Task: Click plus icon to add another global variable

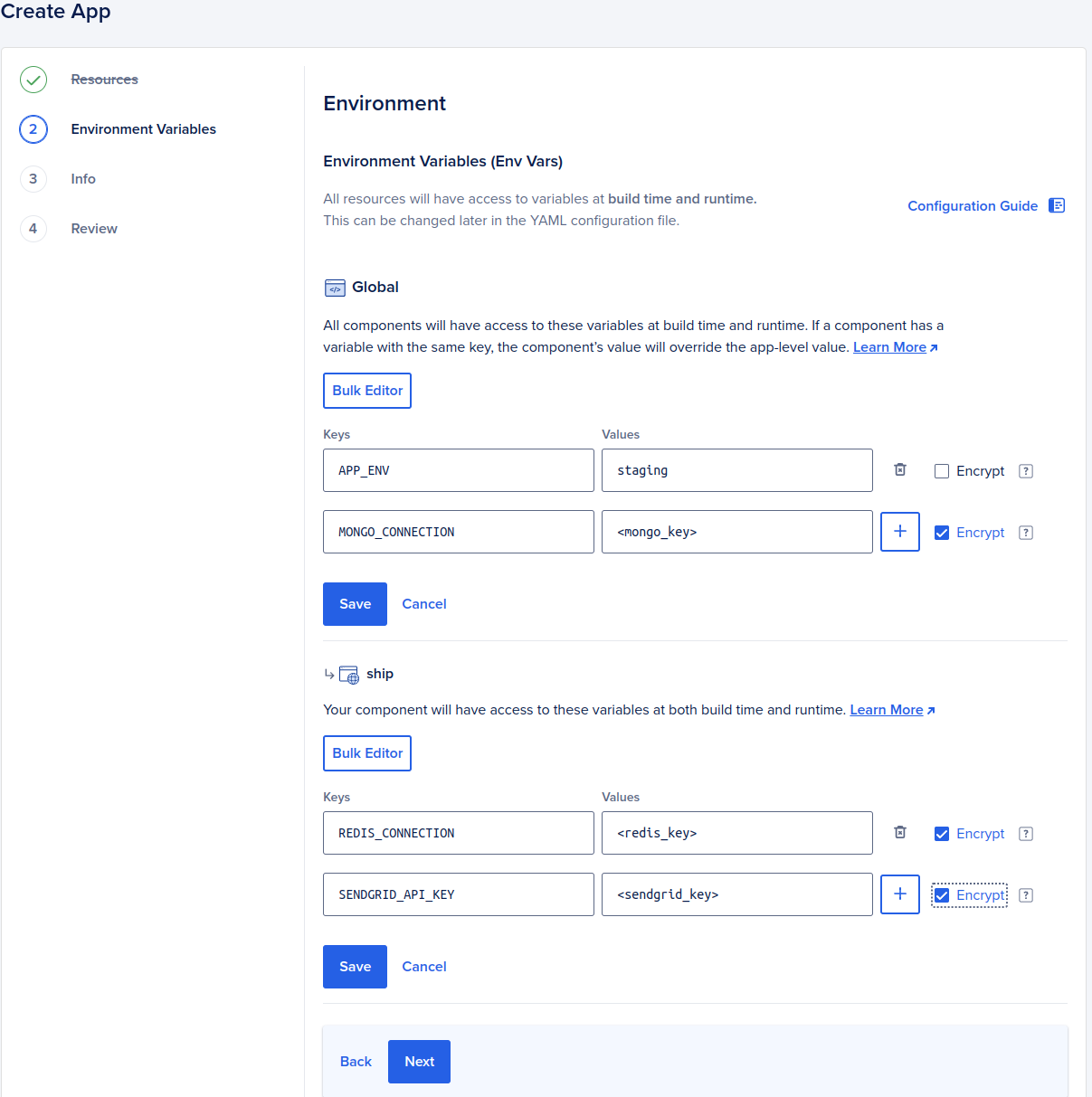Action: [899, 532]
